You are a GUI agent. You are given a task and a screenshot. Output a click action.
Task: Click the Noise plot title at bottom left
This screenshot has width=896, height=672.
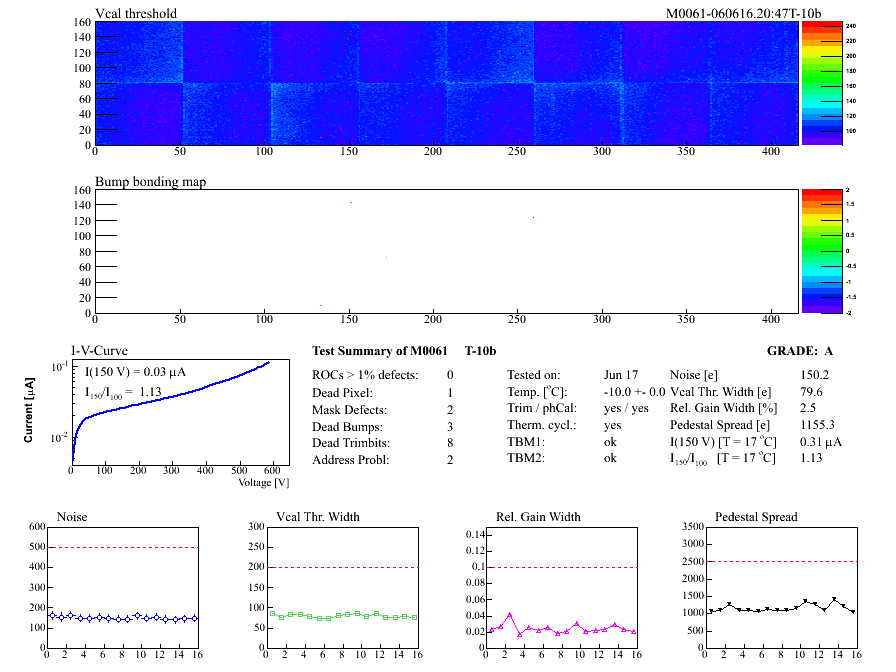pyautogui.click(x=72, y=517)
